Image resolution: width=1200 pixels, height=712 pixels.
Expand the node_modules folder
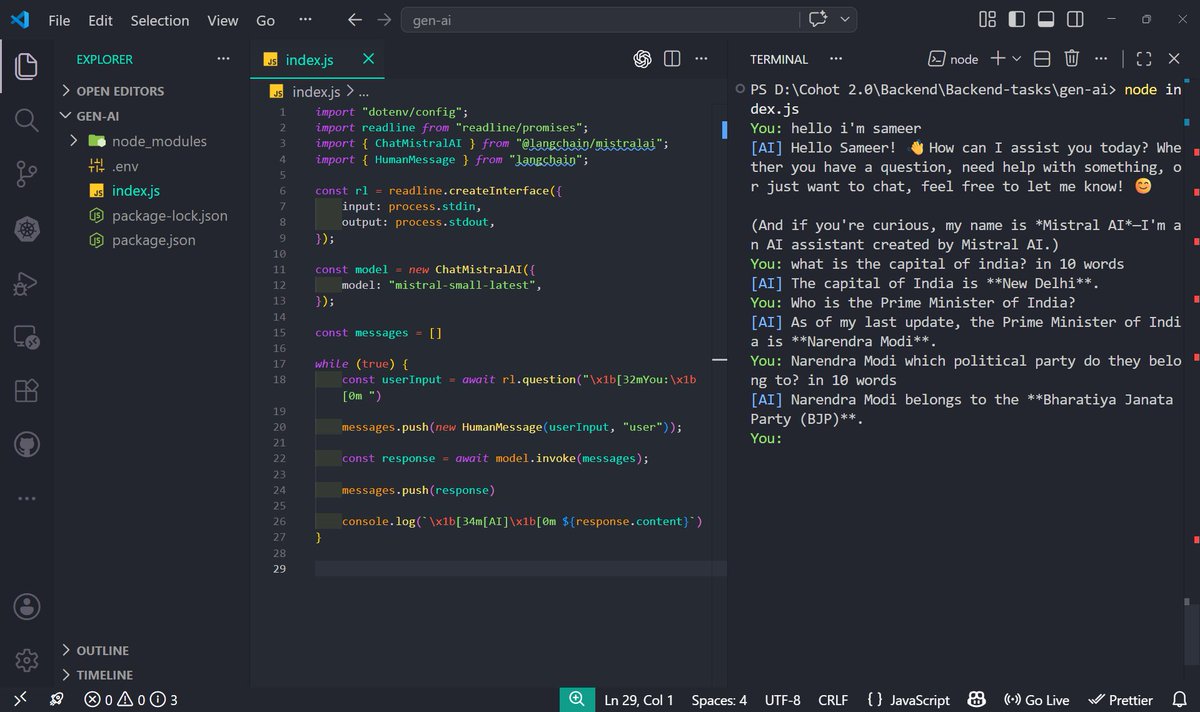tap(74, 141)
